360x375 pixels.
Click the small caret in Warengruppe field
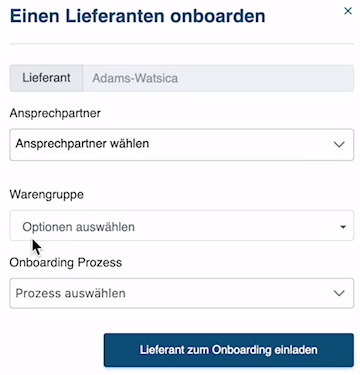(343, 227)
